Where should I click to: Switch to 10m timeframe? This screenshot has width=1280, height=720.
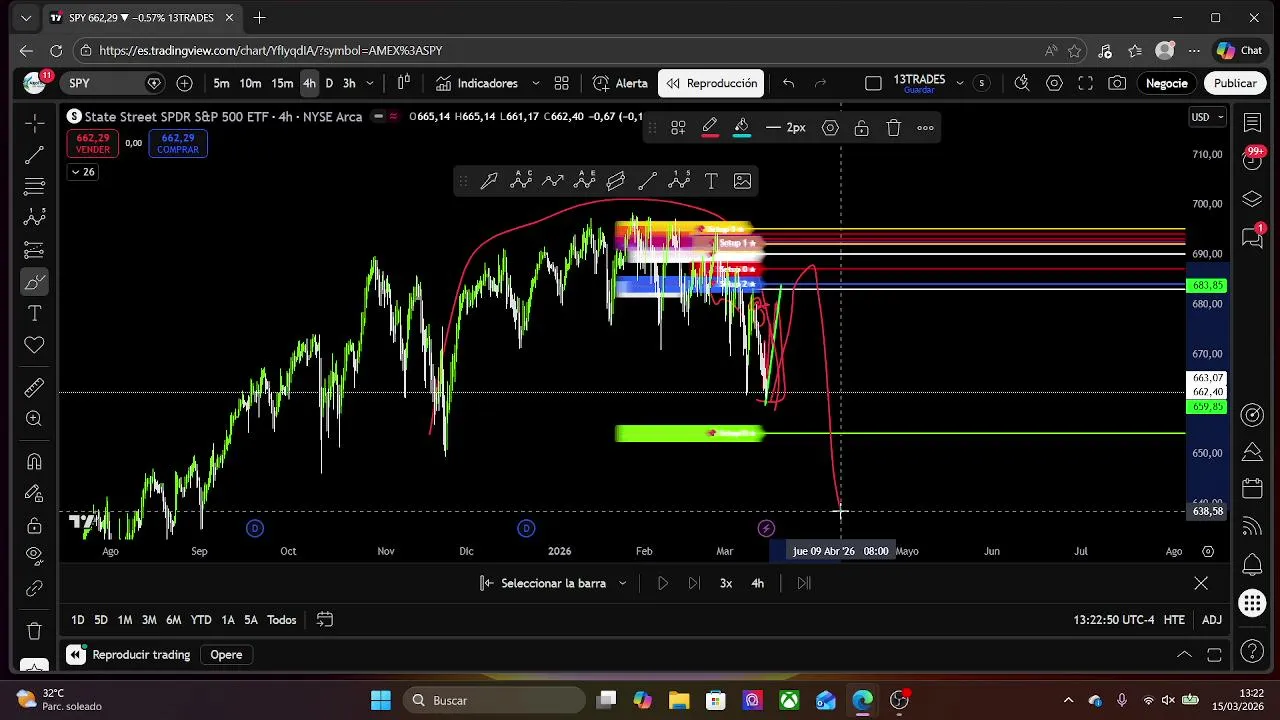click(250, 83)
